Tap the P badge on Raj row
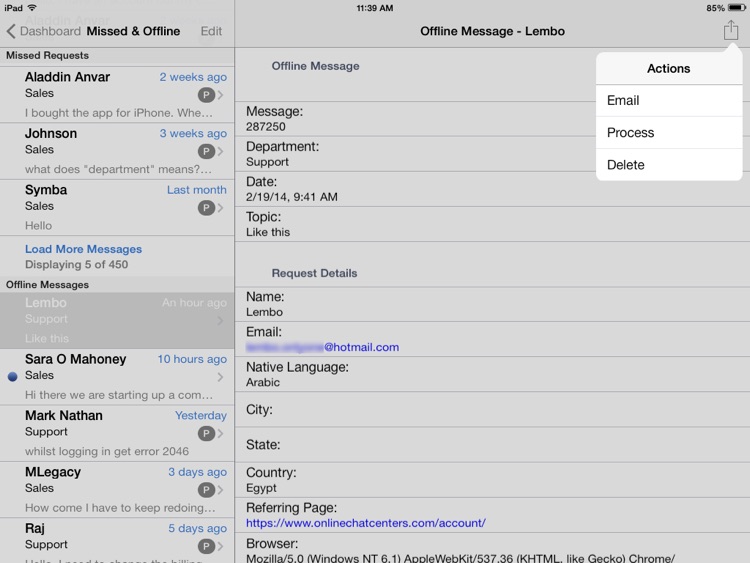 pyautogui.click(x=206, y=547)
